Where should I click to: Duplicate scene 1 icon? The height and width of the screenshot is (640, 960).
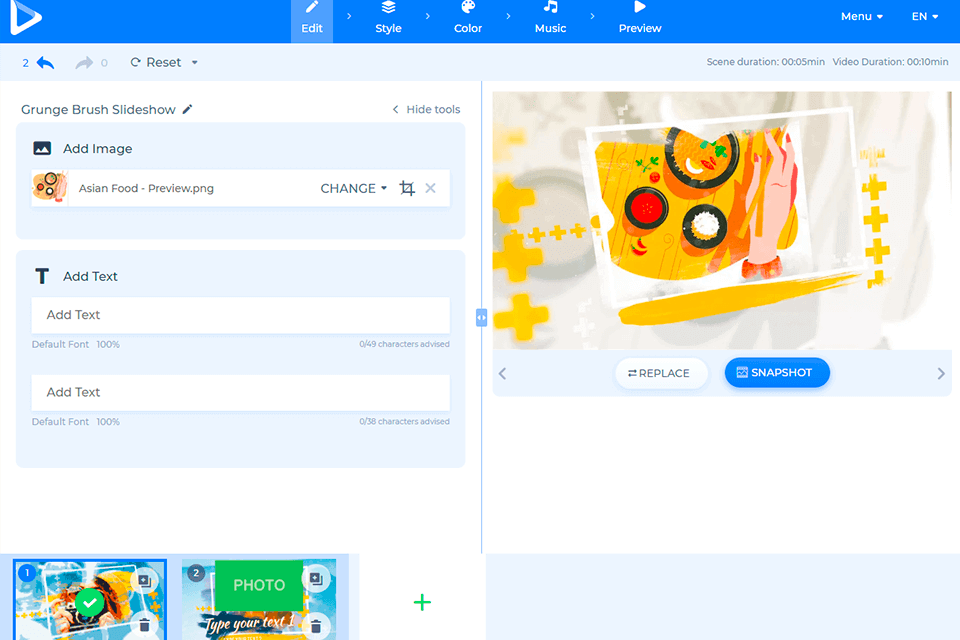144,580
